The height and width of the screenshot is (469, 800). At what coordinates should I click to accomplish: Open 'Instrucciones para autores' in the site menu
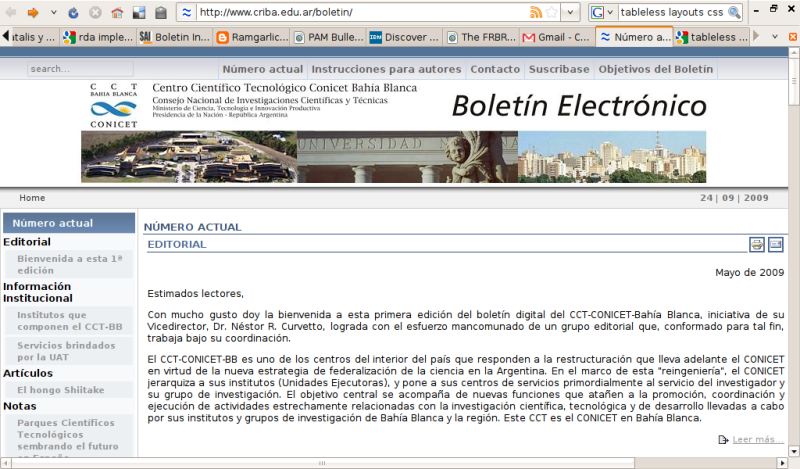point(386,69)
